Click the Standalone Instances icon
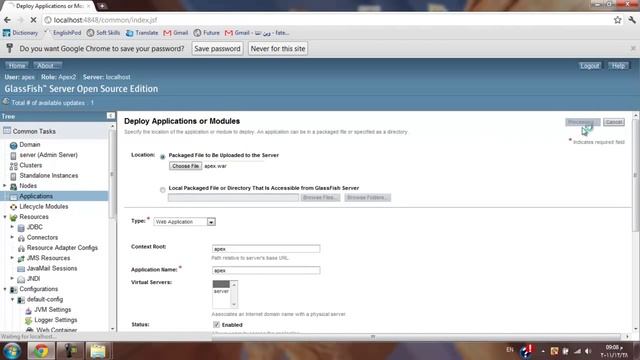This screenshot has width=640, height=360. [x=13, y=176]
